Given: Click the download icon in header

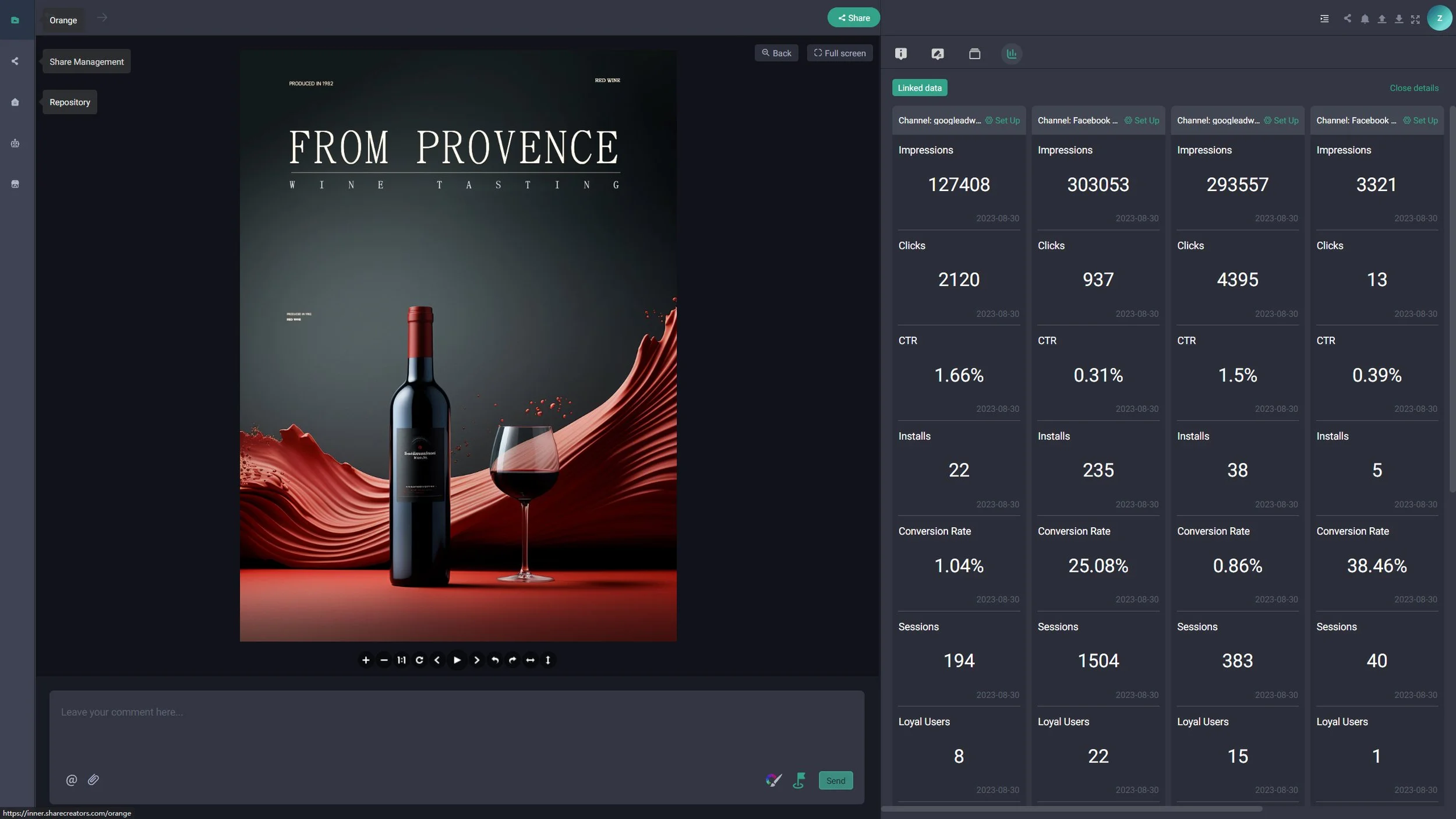Looking at the screenshot, I should pyautogui.click(x=1398, y=19).
